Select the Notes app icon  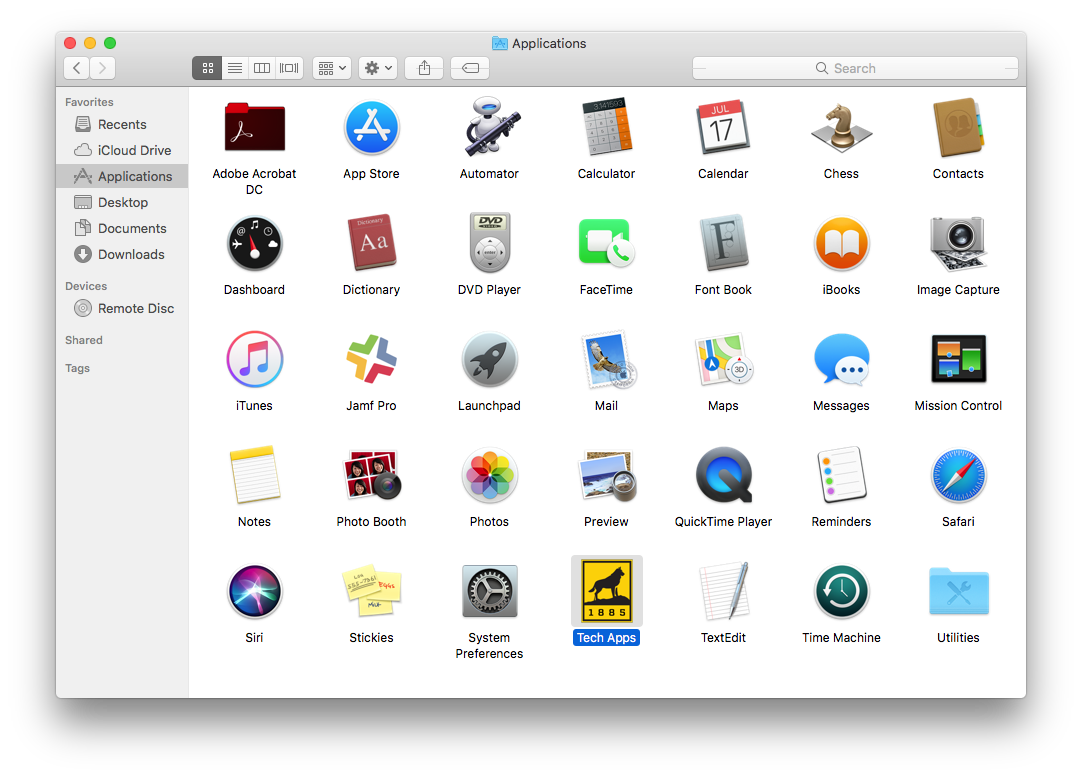click(x=255, y=475)
